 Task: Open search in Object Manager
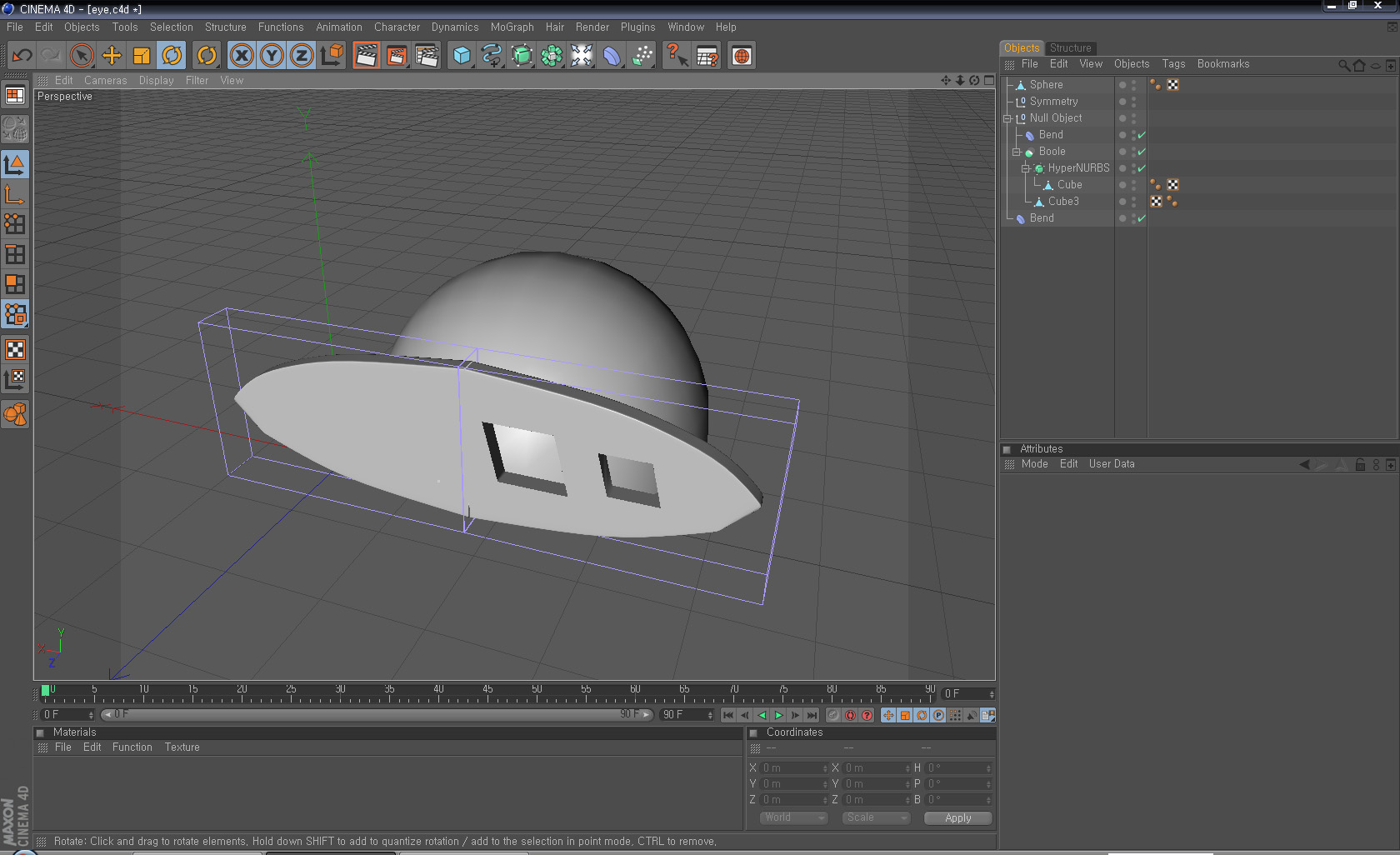click(x=1344, y=65)
